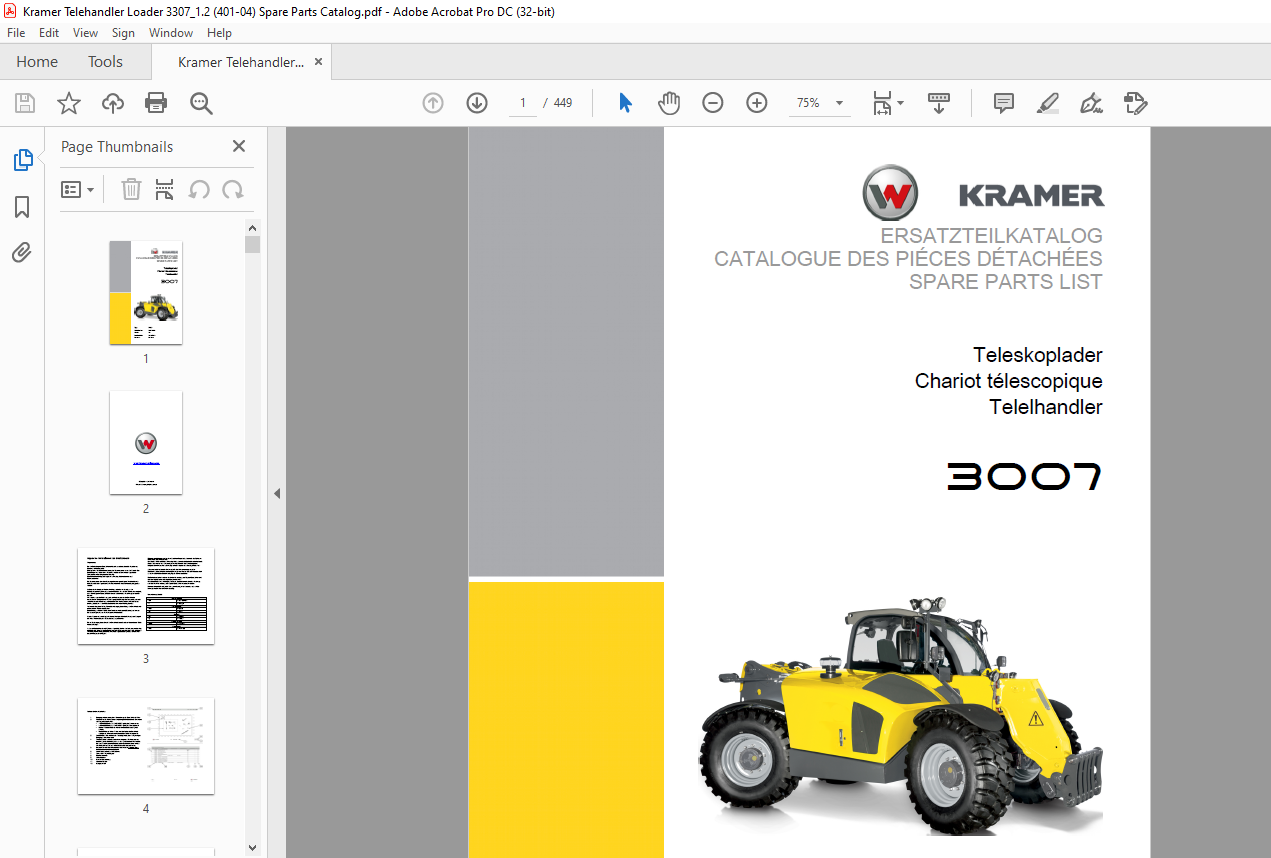The width and height of the screenshot is (1271, 858).
Task: Zoom out with the minus icon
Action: click(x=713, y=103)
